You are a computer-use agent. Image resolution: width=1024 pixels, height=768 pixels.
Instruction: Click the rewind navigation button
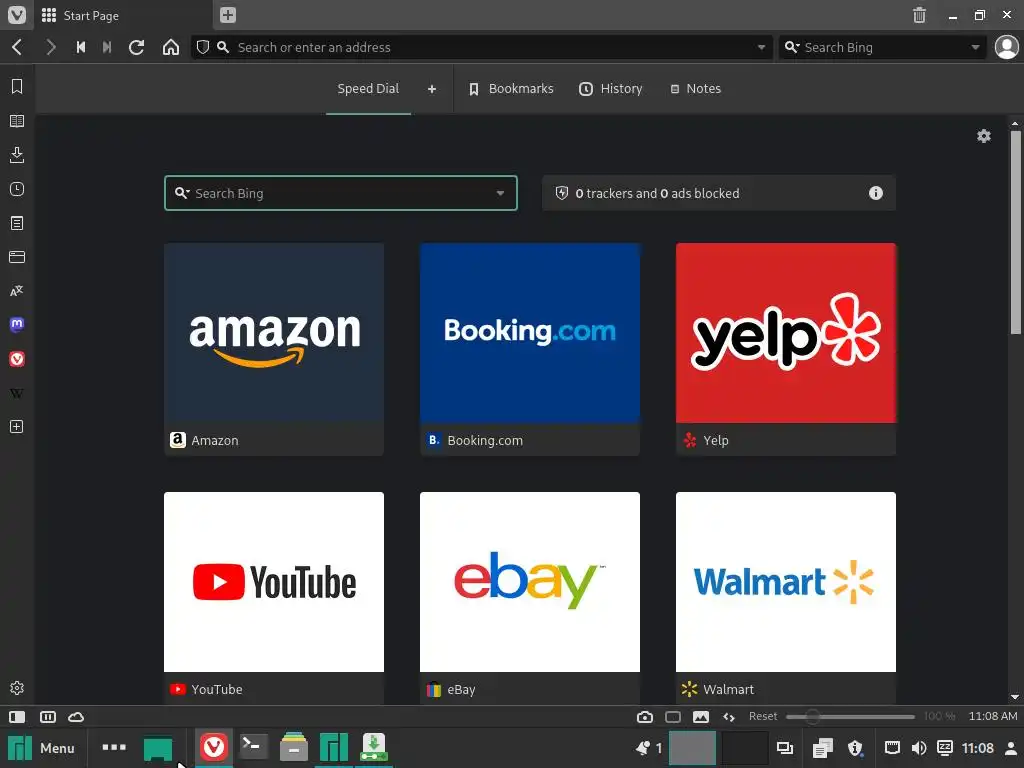pyautogui.click(x=81, y=47)
